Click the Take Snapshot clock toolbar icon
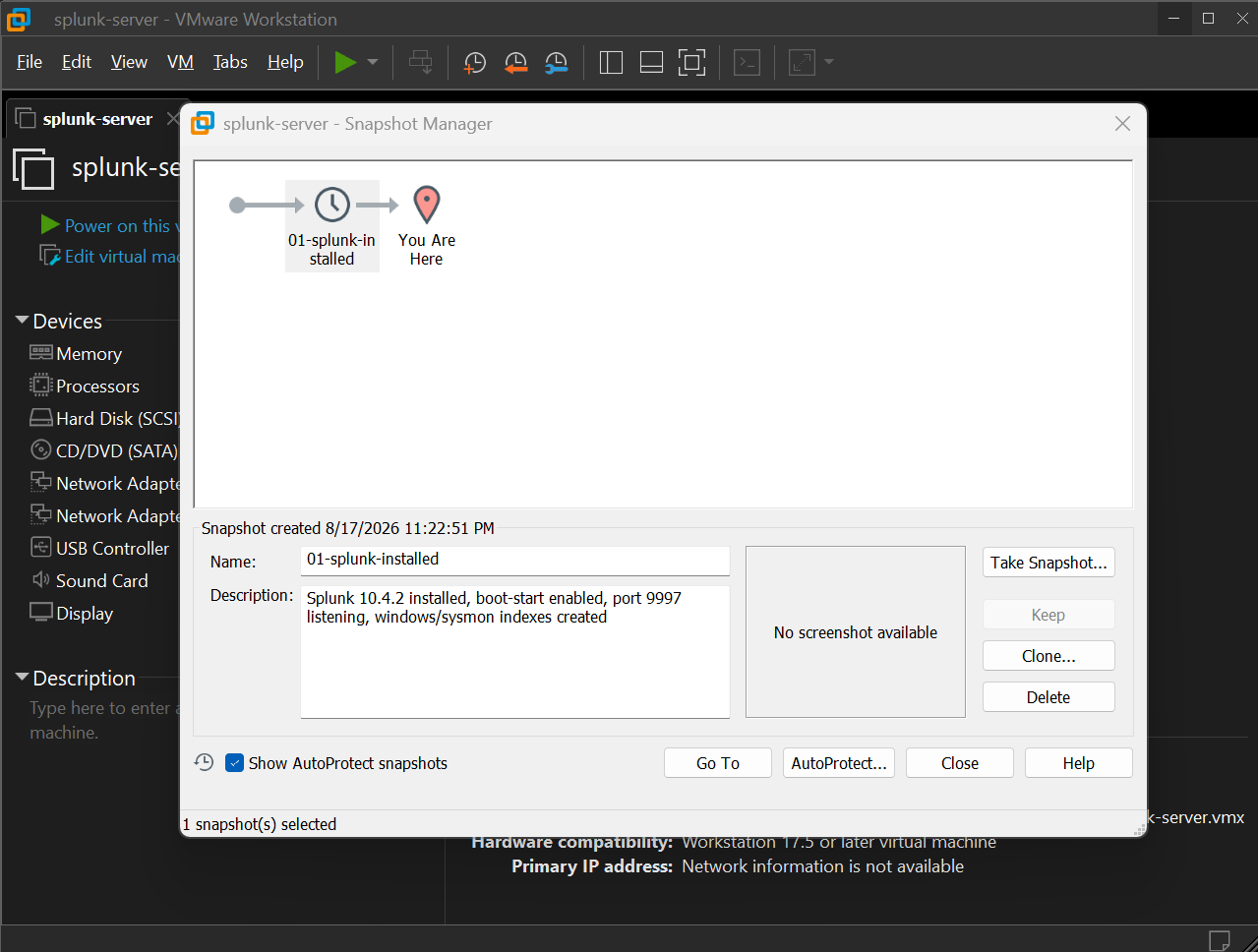Screen dimensions: 1258x952 475,62
